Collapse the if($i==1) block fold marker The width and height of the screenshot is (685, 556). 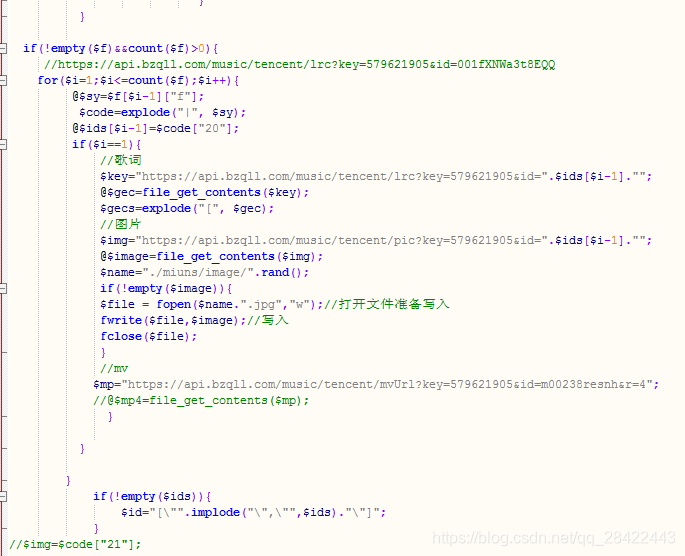pyautogui.click(x=3, y=144)
